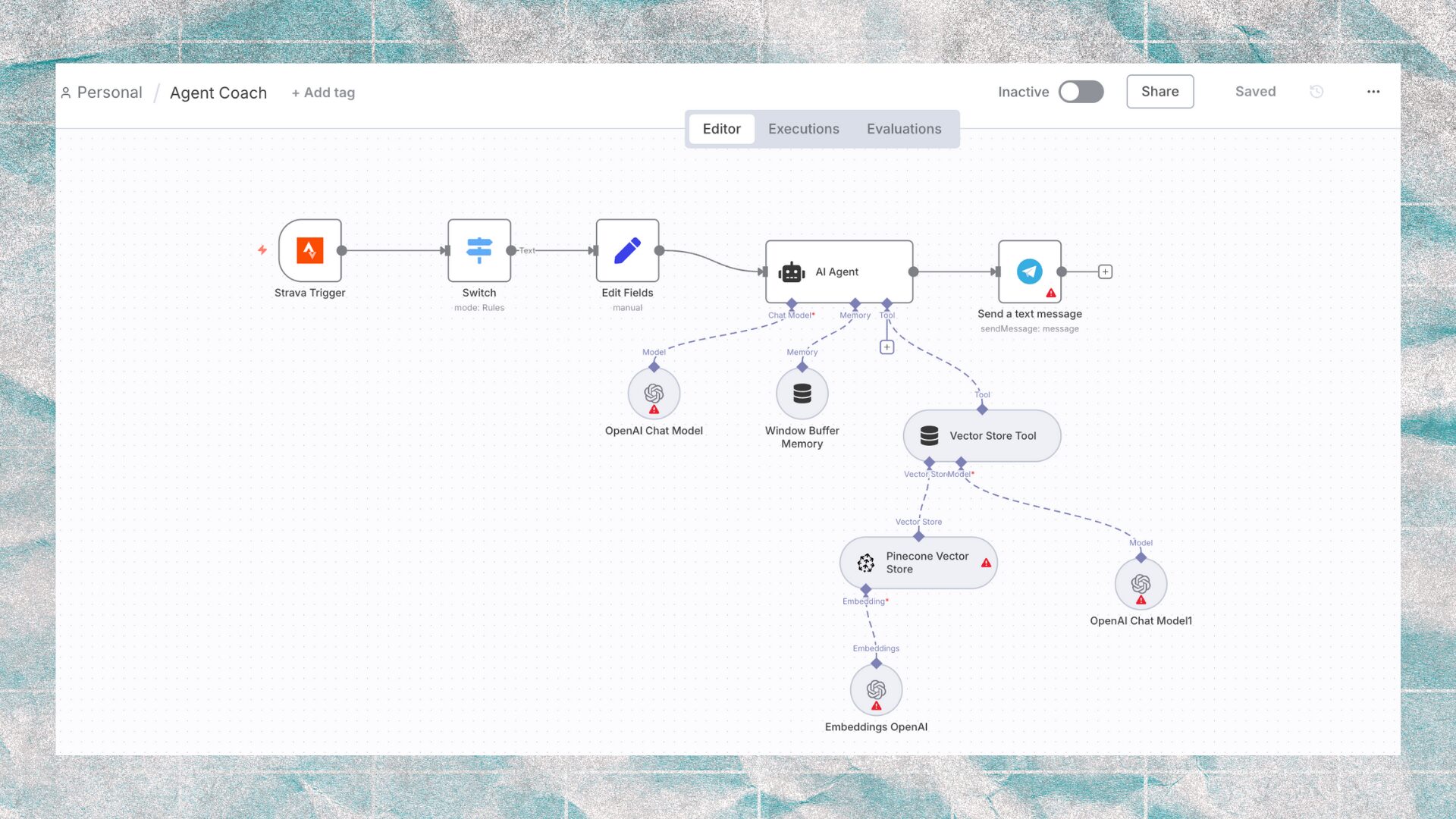Open the Pinecone Vector Store node icon

[866, 563]
